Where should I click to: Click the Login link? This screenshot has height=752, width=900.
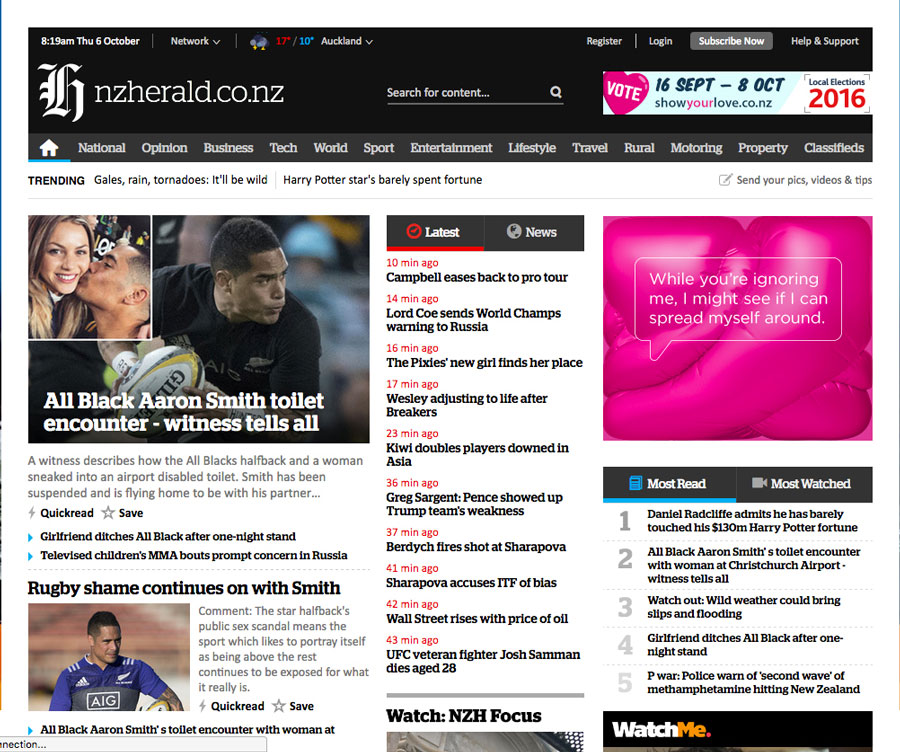pyautogui.click(x=661, y=41)
